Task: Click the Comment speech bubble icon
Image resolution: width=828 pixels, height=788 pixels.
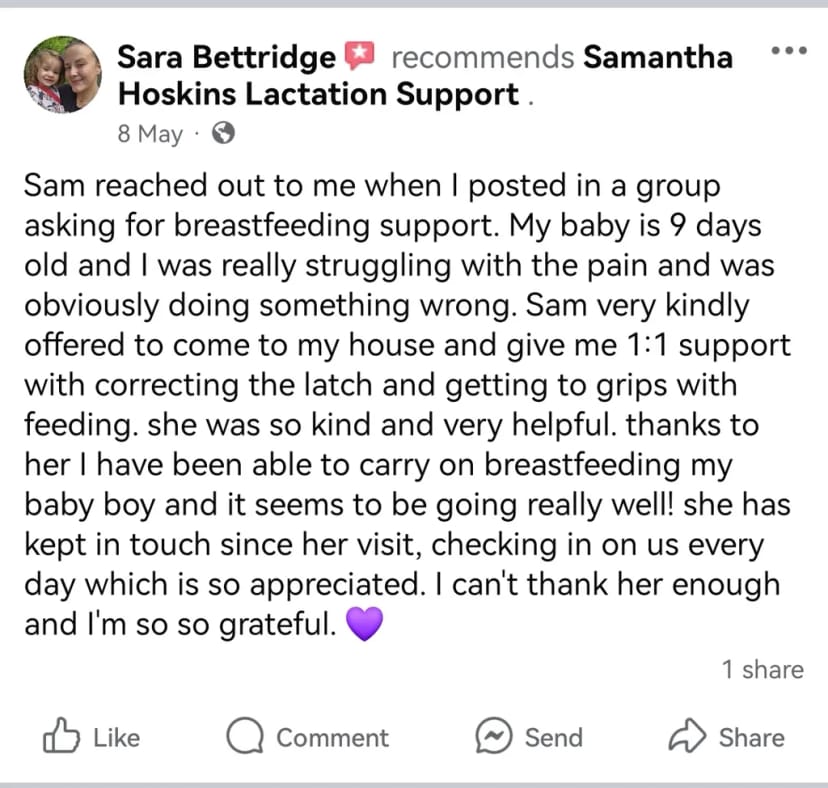Action: (x=245, y=735)
